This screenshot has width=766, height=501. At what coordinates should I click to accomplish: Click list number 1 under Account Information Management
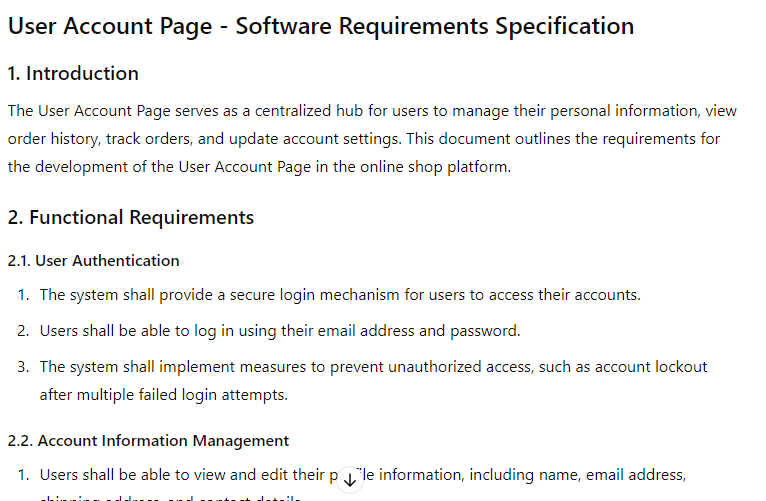tap(23, 474)
